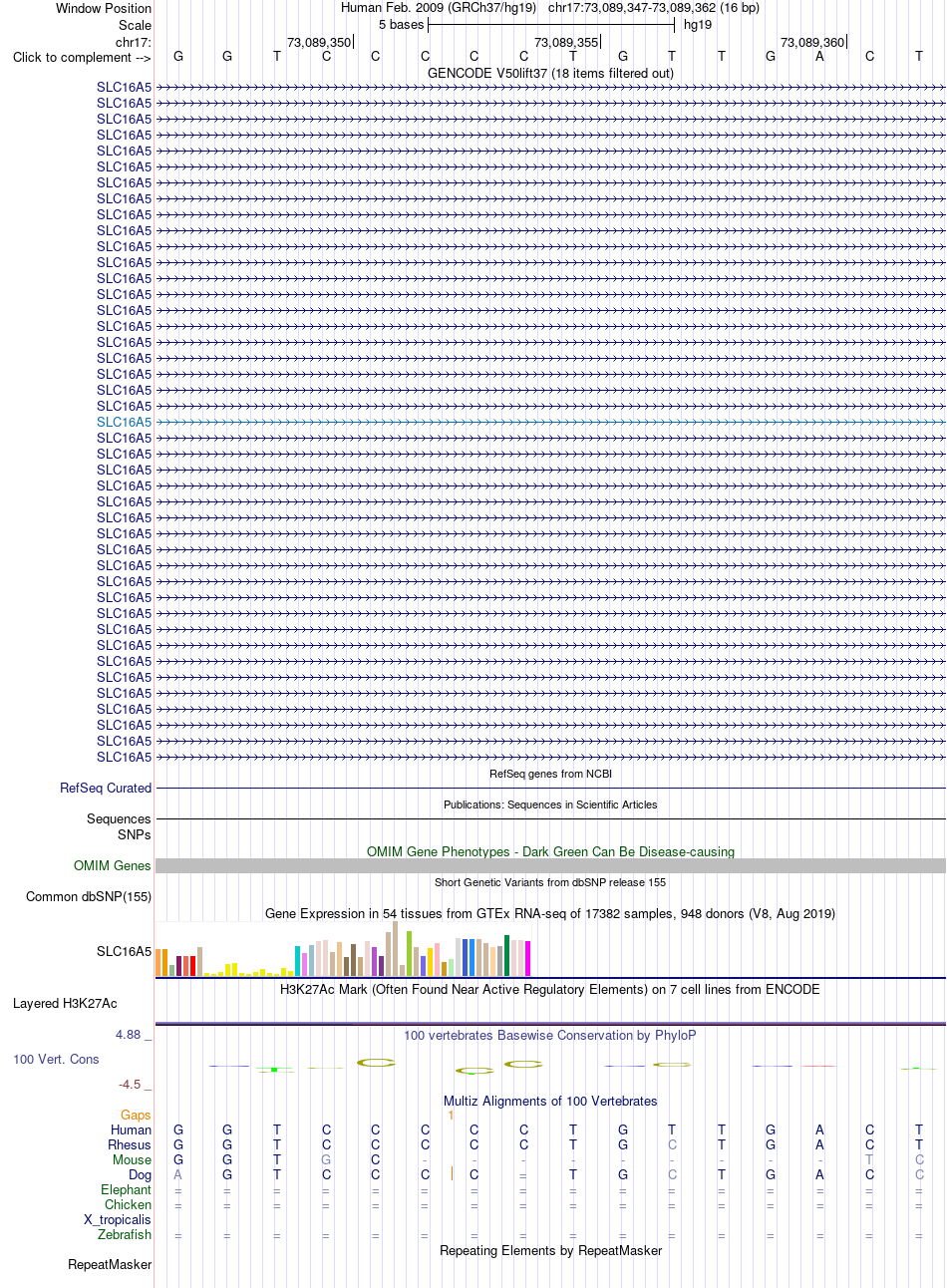Click the Sequences SNPs side label
947x1288 pixels.
click(119, 826)
